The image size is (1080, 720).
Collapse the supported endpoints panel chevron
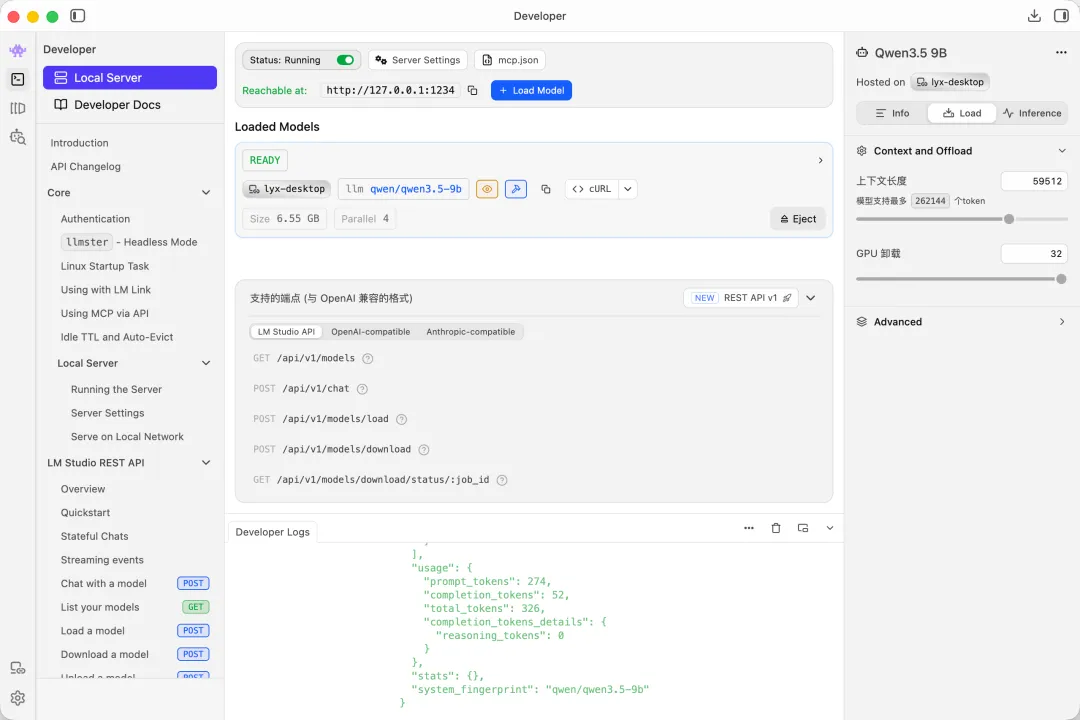click(811, 298)
